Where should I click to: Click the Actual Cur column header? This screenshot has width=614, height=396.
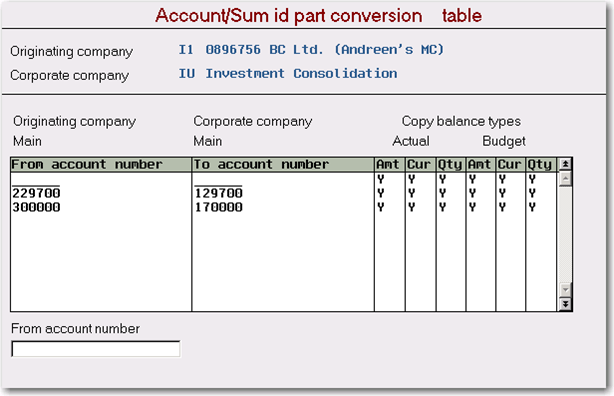coord(421,165)
